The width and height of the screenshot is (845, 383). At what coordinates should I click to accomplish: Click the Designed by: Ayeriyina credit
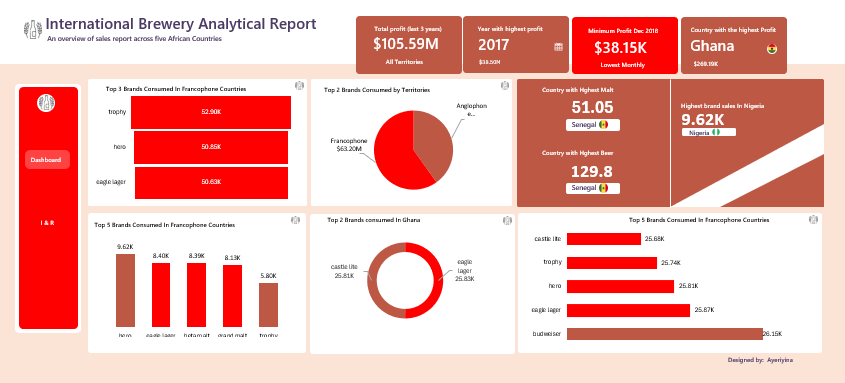pos(760,360)
